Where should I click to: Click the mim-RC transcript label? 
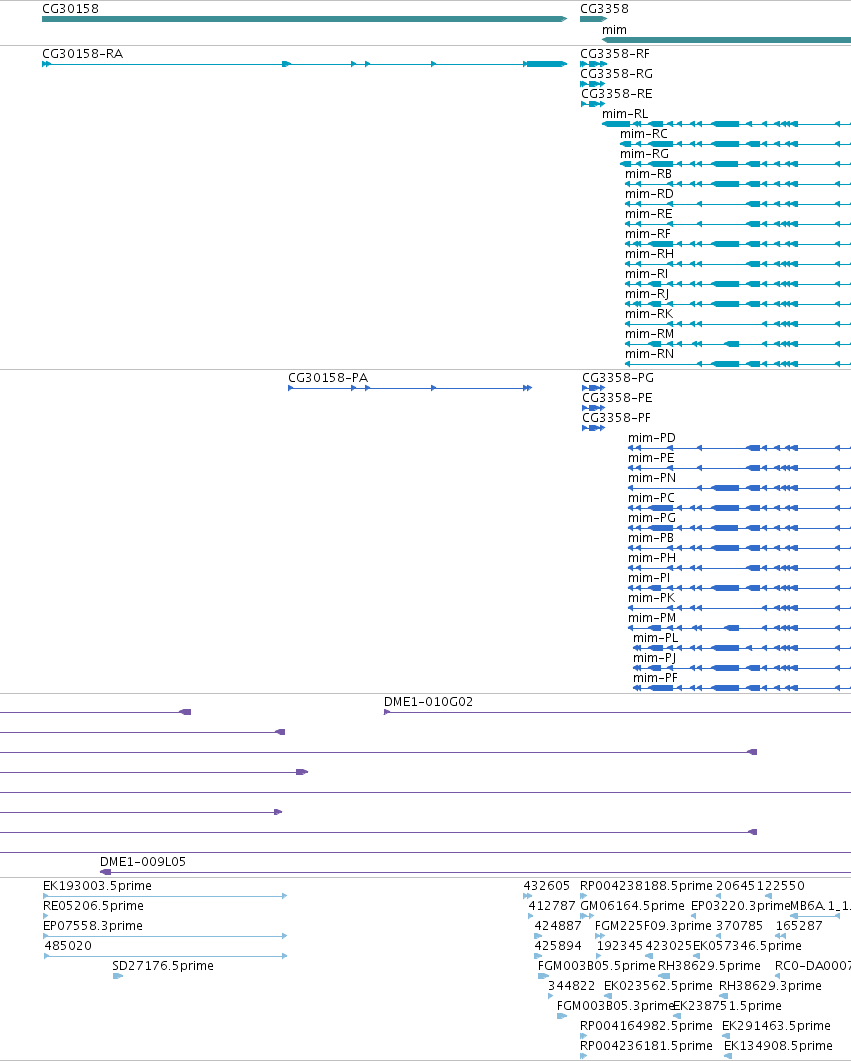[644, 134]
